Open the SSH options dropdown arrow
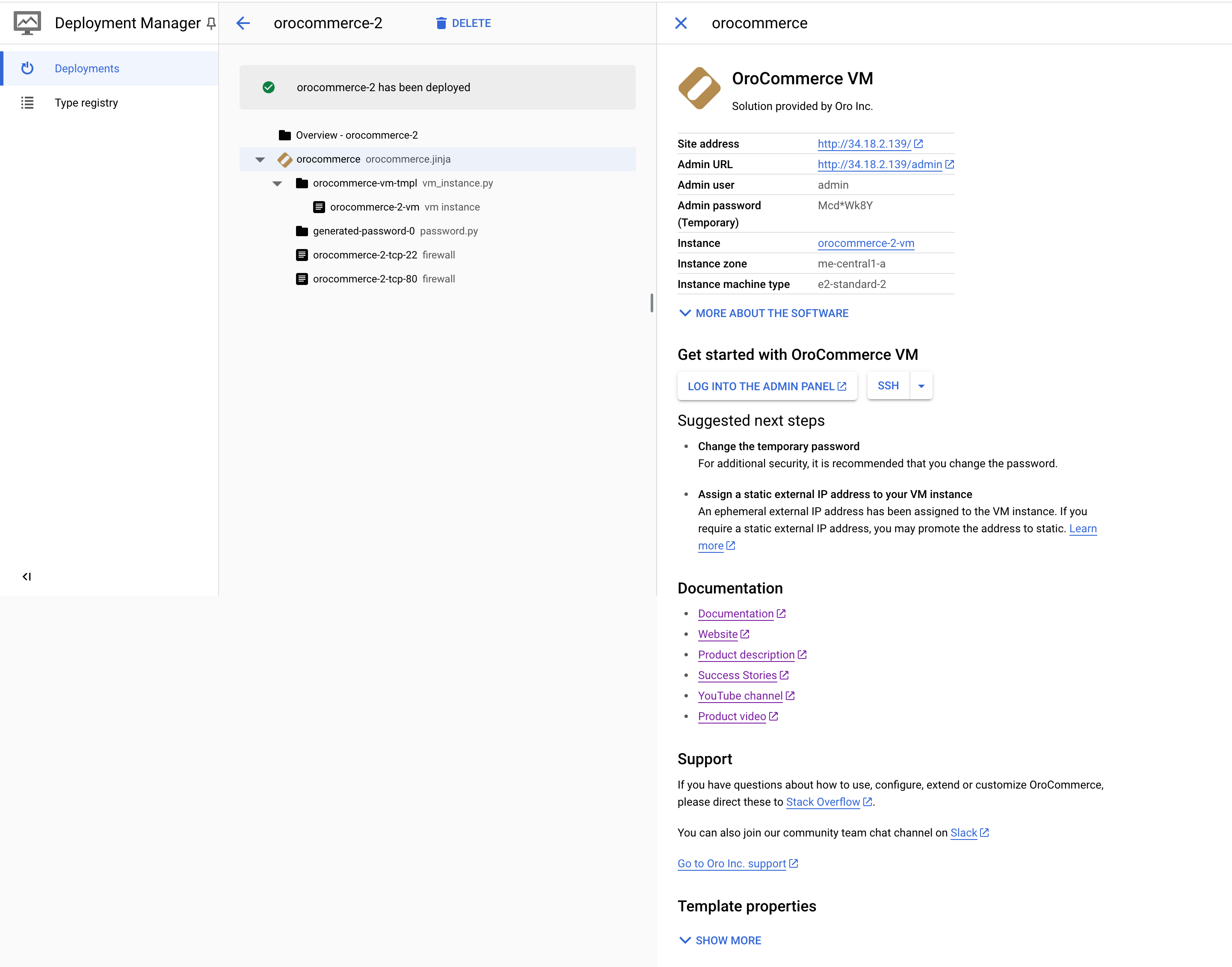The image size is (1232, 967). (x=921, y=386)
